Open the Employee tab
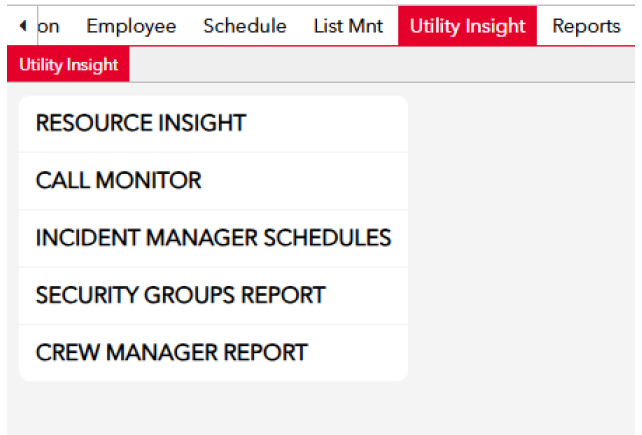This screenshot has width=642, height=435. click(x=131, y=26)
